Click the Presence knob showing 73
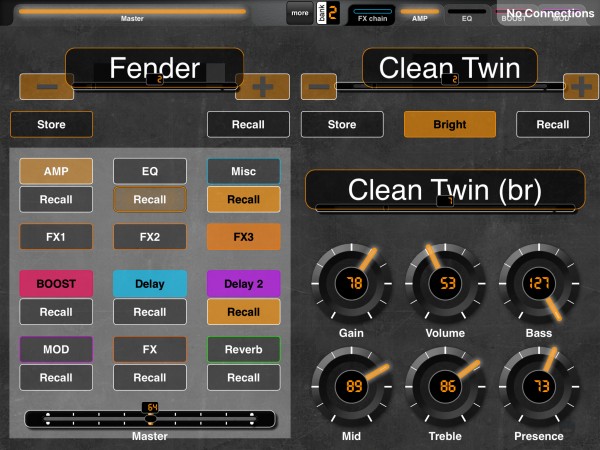 [539, 386]
